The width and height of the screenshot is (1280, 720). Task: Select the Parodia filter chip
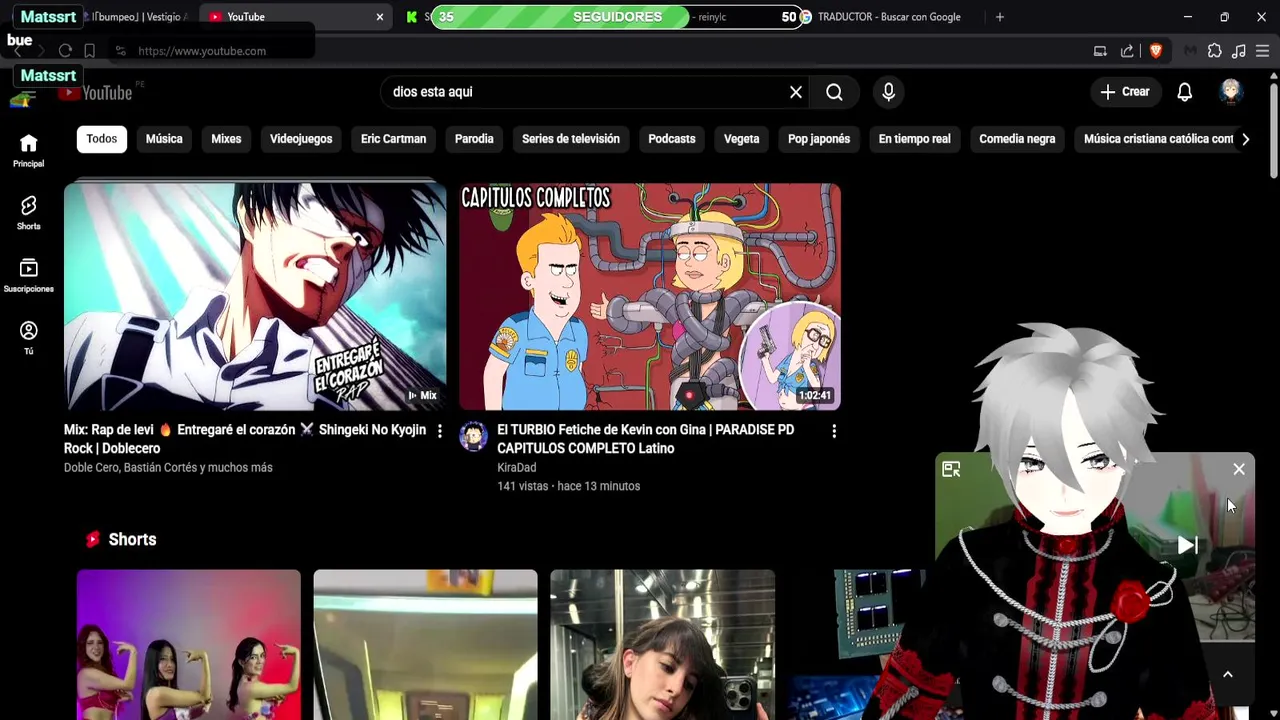click(x=474, y=139)
